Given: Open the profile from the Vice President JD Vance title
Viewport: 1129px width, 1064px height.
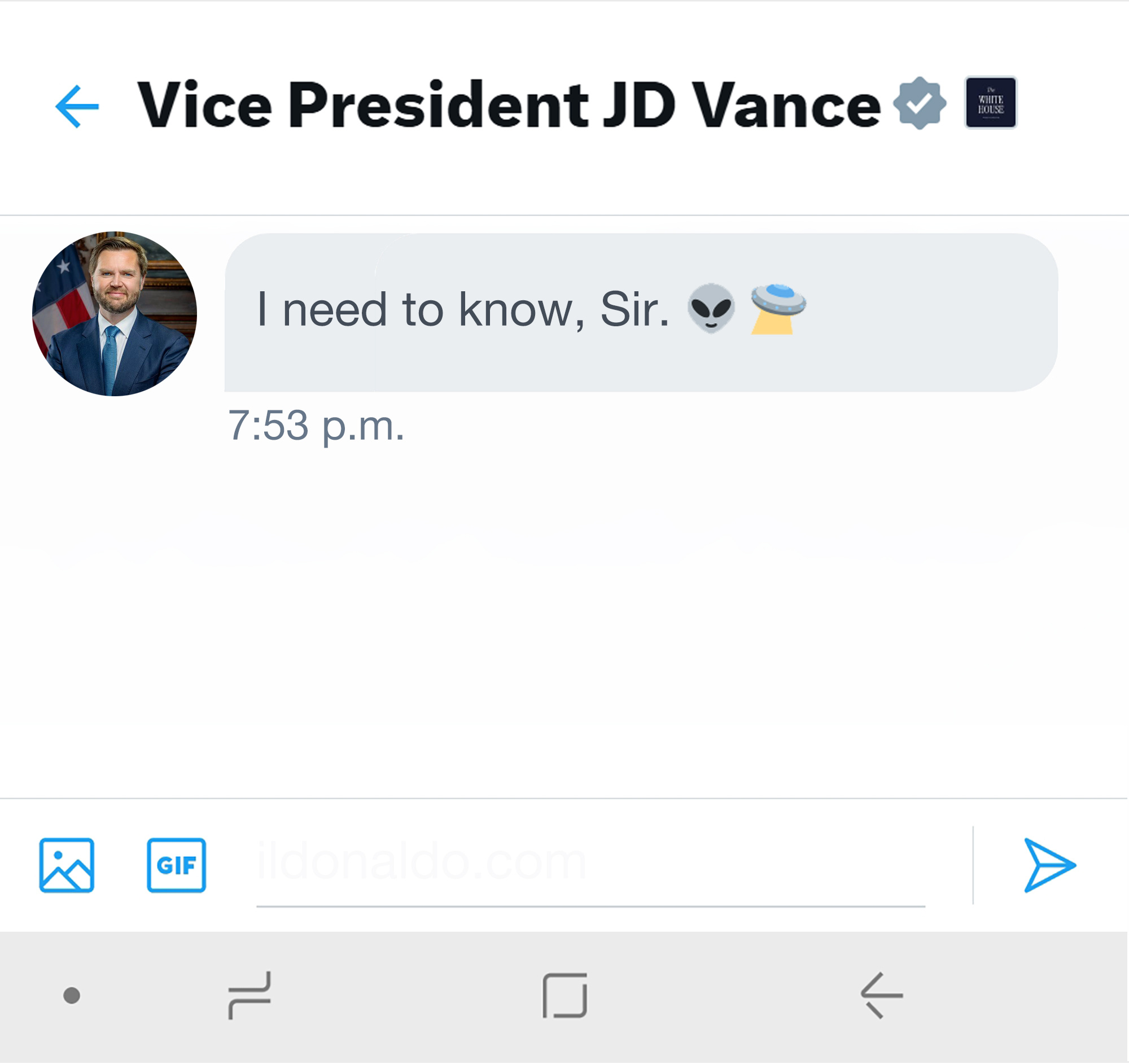Looking at the screenshot, I should tap(509, 104).
